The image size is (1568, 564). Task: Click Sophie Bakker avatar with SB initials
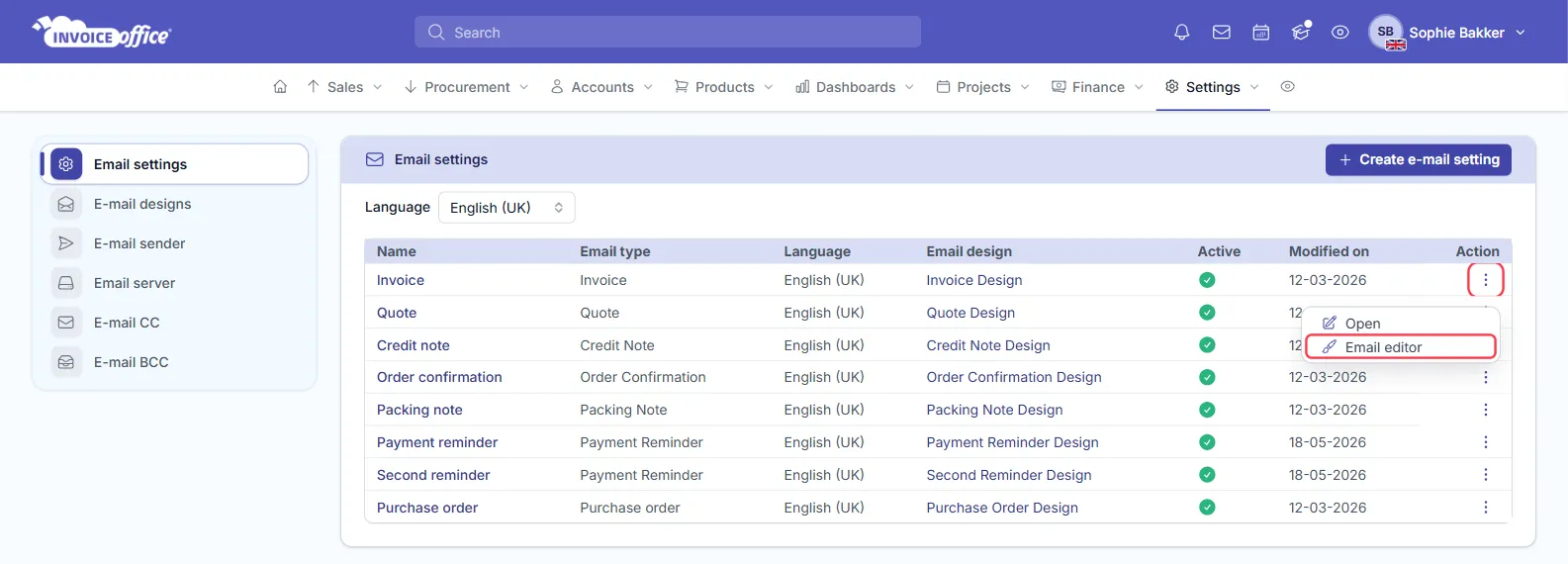tap(1386, 33)
